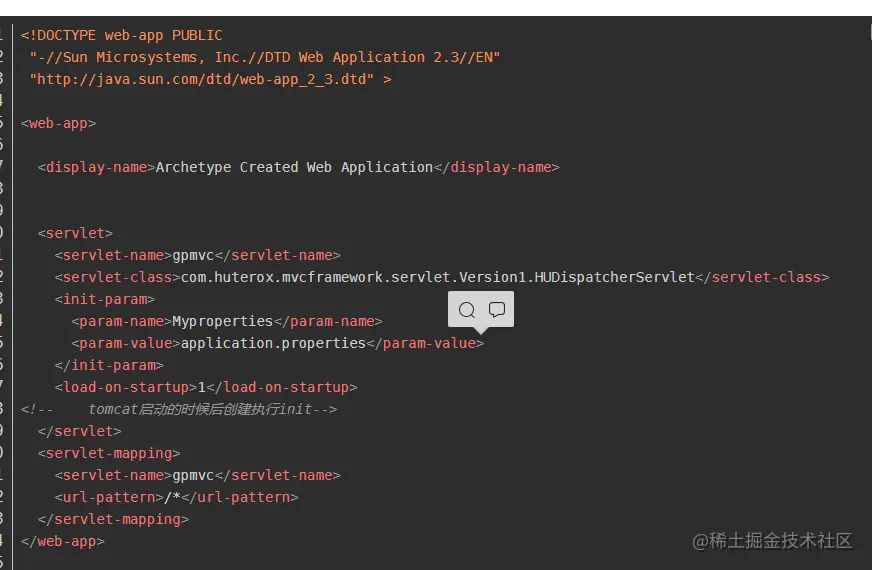Click text 'Archetype Created Web Application'
This screenshot has width=872, height=570.
[294, 167]
